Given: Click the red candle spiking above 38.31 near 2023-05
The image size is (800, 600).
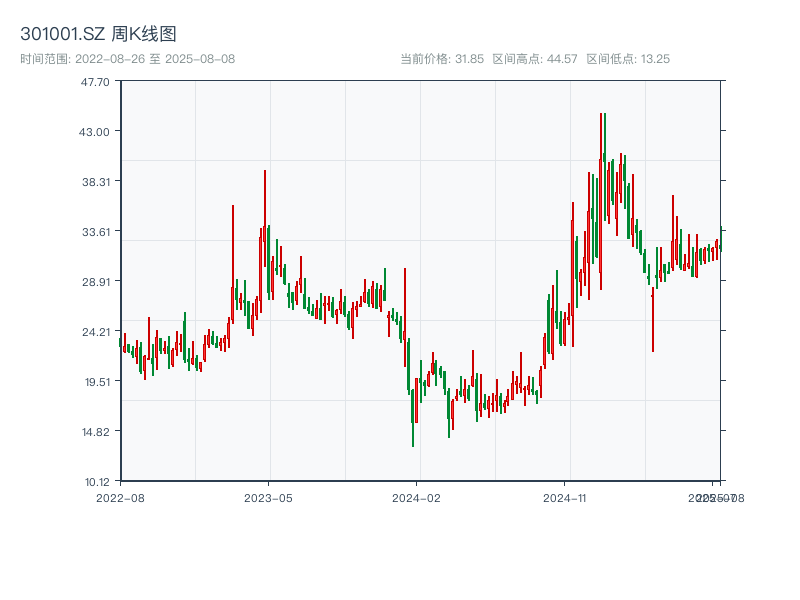Looking at the screenshot, I should pos(265,218).
